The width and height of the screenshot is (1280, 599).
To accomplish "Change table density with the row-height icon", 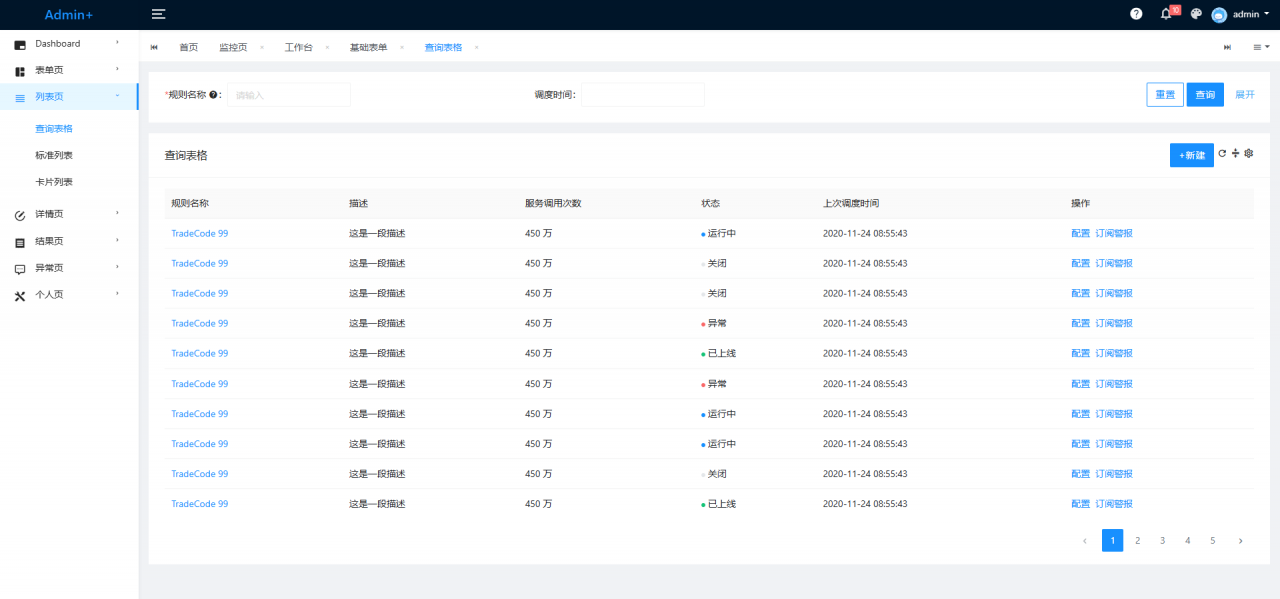I will (1235, 153).
